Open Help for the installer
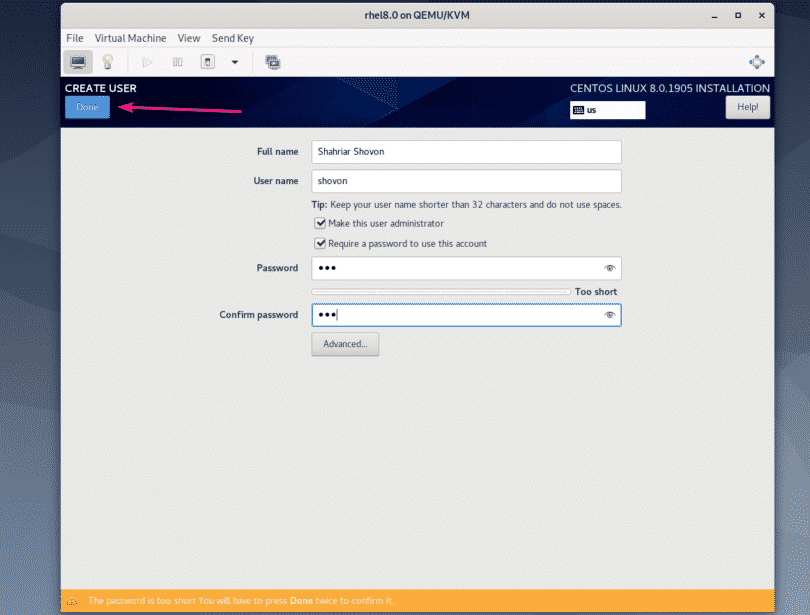Screen dimensions: 810x615 (x=747, y=107)
